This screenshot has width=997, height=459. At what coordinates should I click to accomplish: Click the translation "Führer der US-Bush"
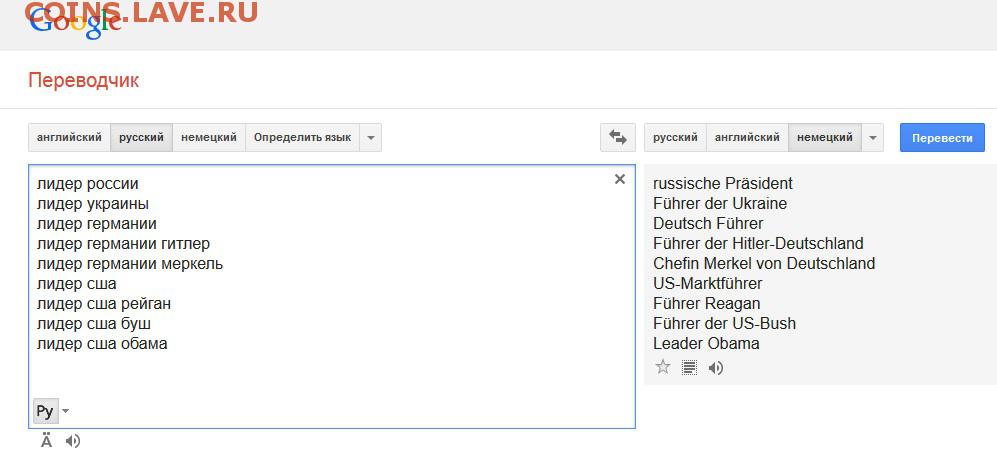tap(724, 324)
